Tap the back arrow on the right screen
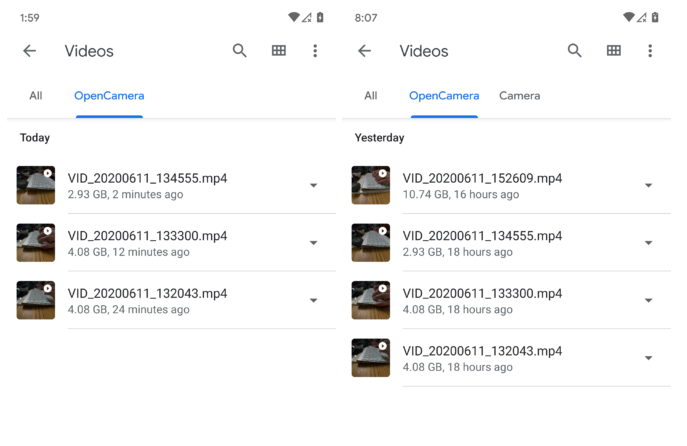This screenshot has height=446, width=687. [365, 51]
